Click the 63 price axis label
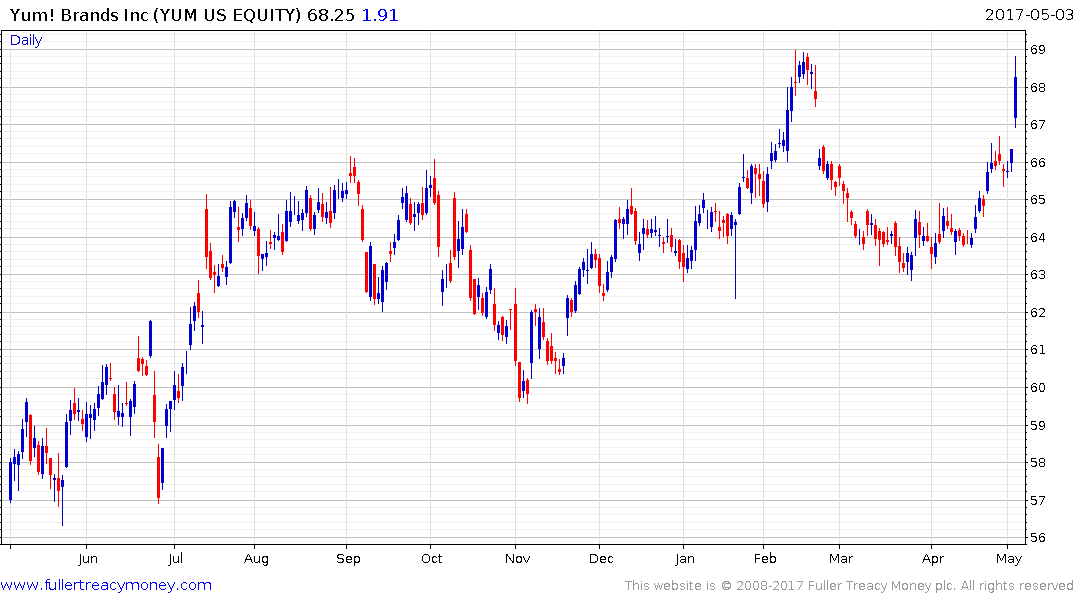The image size is (1075, 600). pos(1037,275)
